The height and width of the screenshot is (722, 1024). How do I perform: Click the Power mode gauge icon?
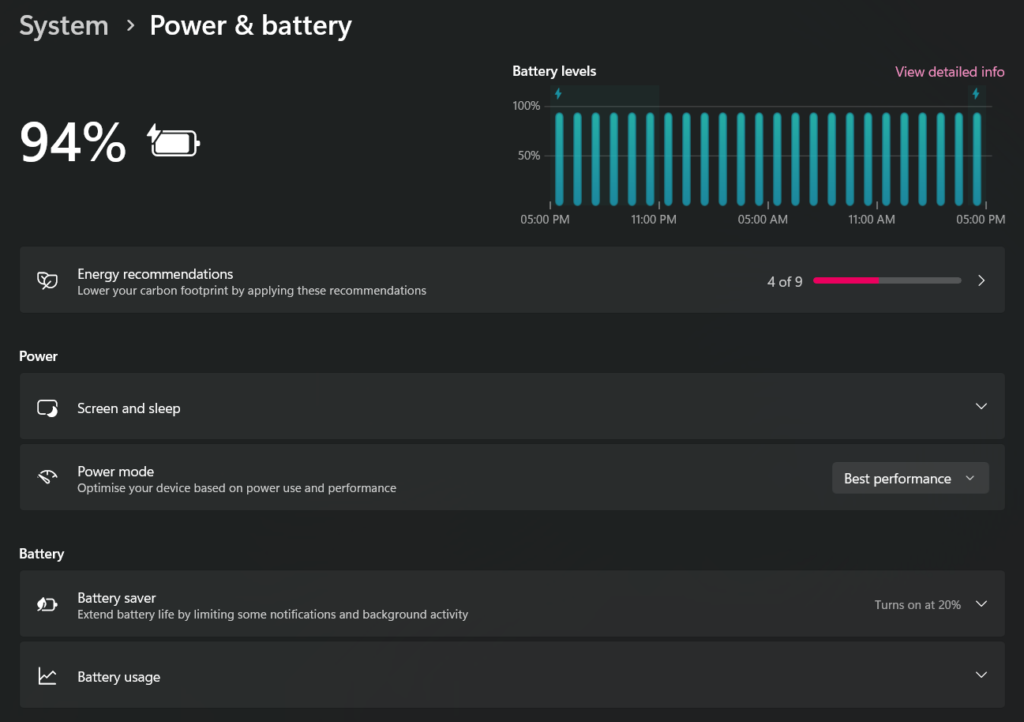[x=47, y=478]
